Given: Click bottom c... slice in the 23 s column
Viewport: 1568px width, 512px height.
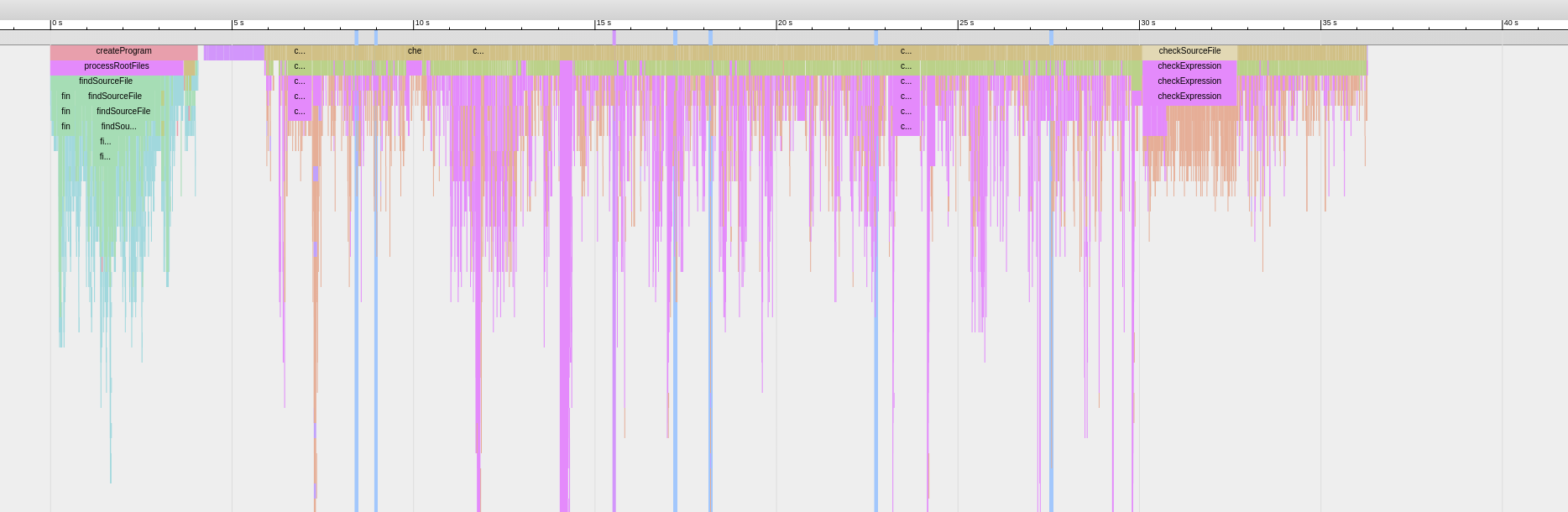Looking at the screenshot, I should pos(906,128).
